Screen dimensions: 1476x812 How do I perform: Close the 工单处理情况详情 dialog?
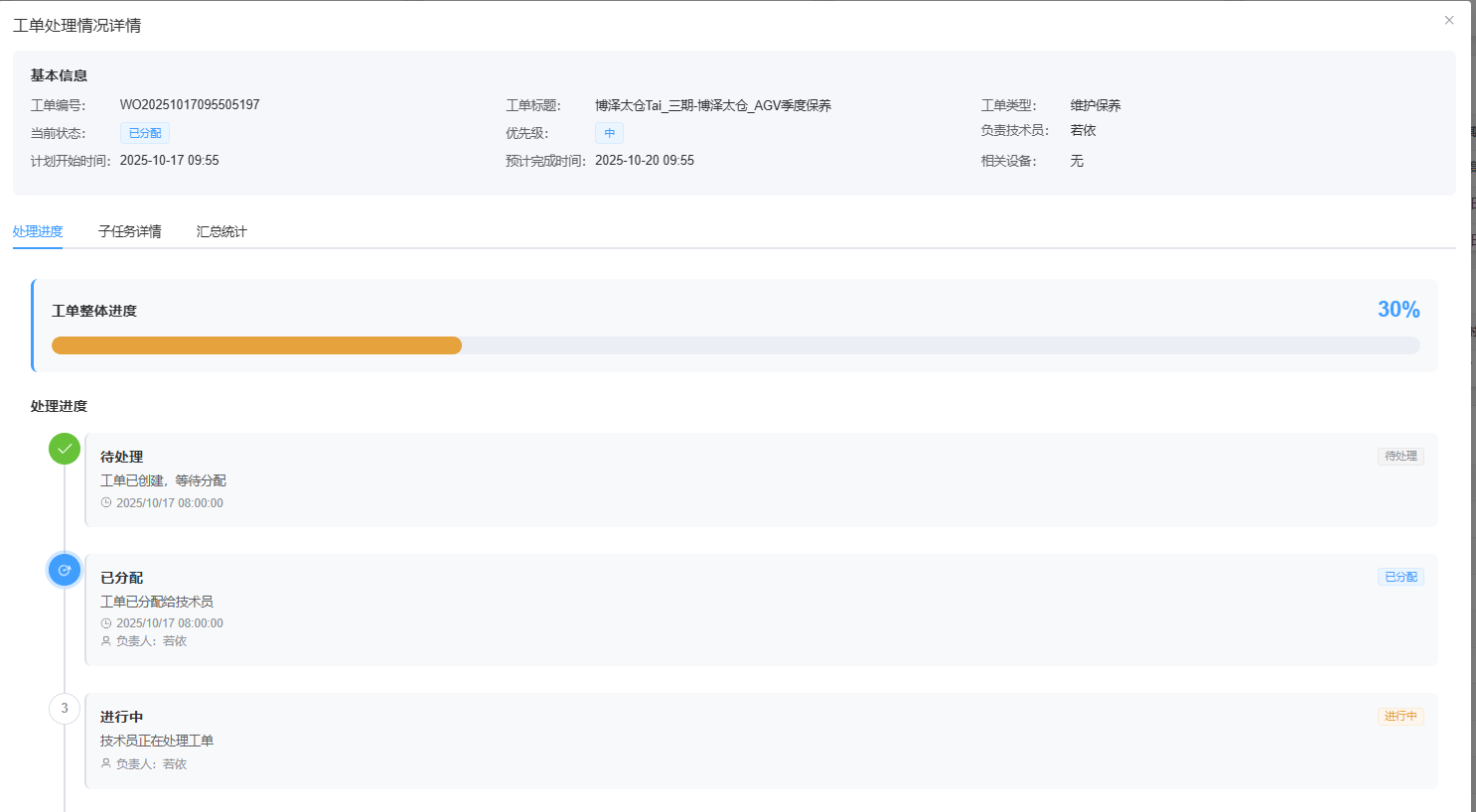coord(1448,20)
